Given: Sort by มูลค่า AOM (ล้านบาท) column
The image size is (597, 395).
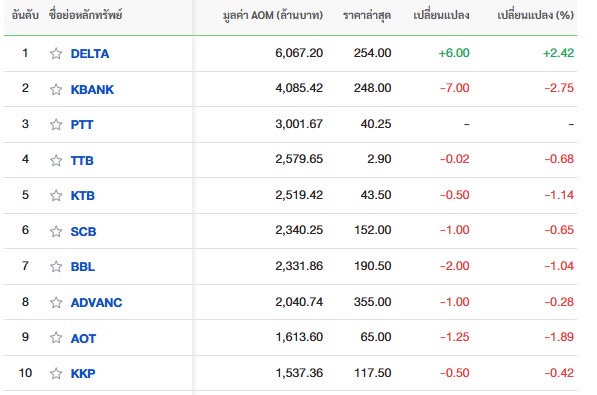Looking at the screenshot, I should pyautogui.click(x=273, y=15).
